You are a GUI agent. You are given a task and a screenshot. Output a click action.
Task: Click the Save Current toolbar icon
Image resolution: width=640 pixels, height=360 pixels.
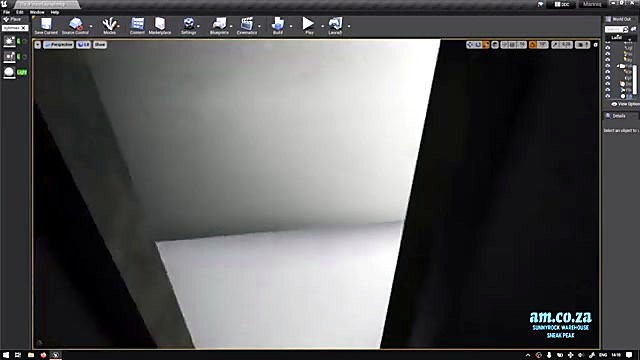coord(46,25)
